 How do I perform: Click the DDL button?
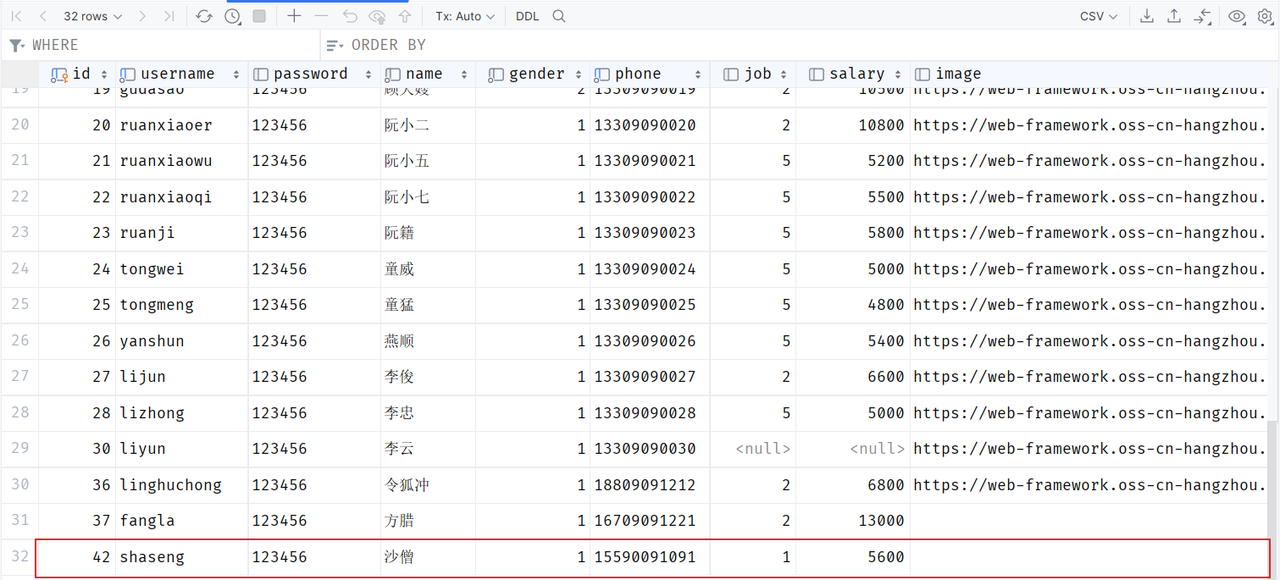[527, 16]
